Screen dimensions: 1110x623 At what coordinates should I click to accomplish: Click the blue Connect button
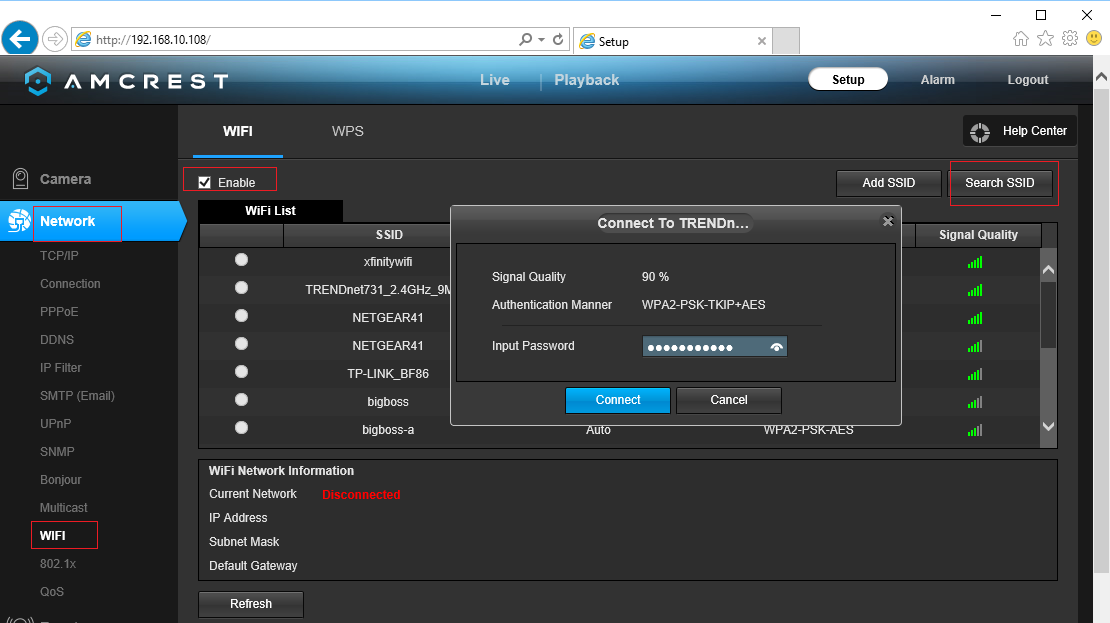617,400
